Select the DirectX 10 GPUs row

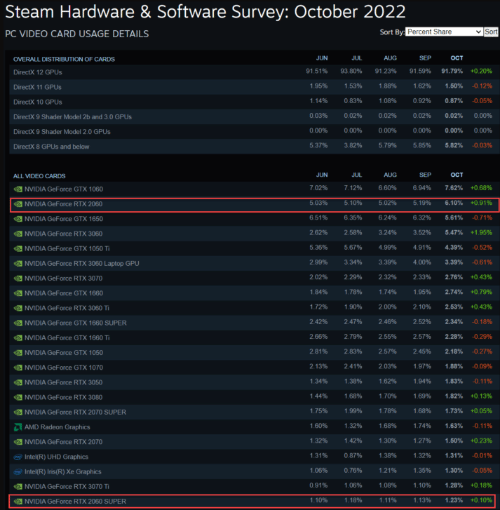click(252, 102)
